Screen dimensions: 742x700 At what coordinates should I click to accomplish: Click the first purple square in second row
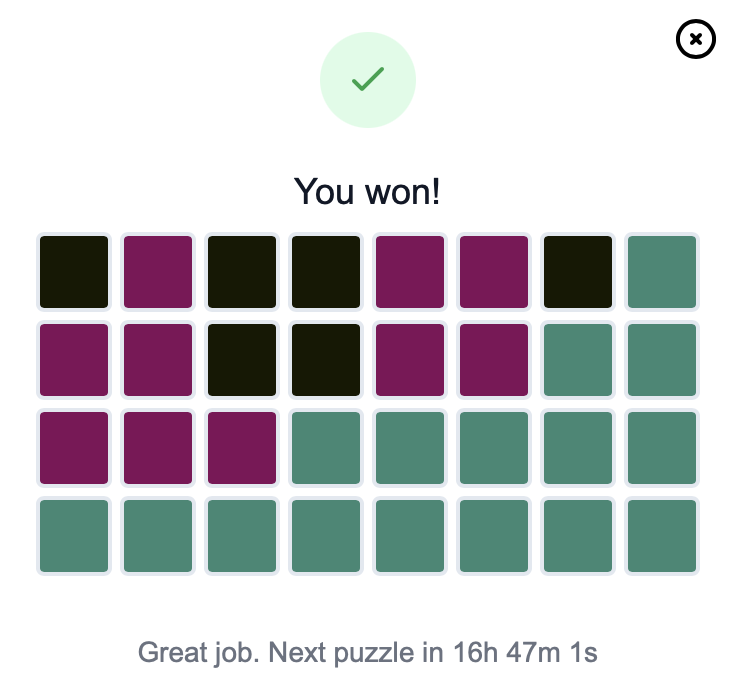click(74, 360)
